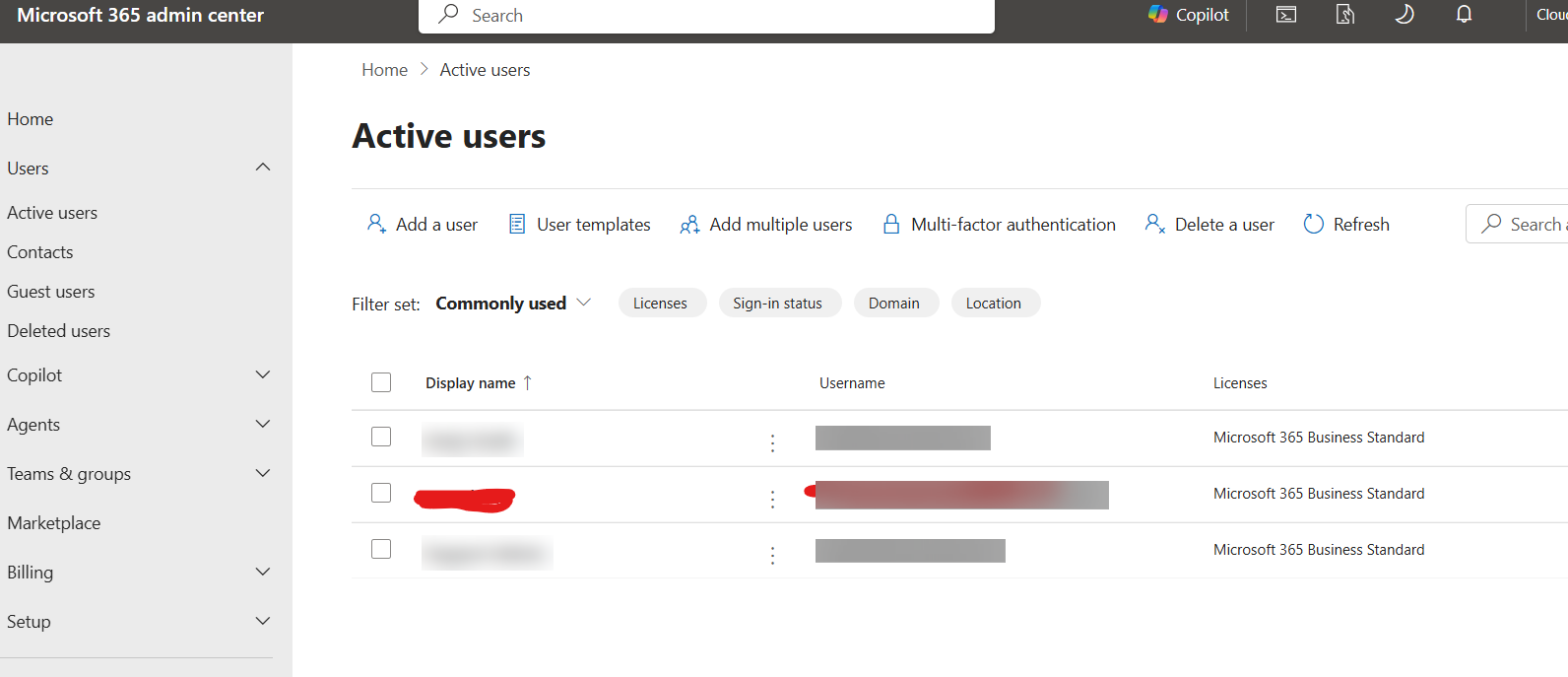Click the breadcrumb chevron after Home

click(425, 70)
